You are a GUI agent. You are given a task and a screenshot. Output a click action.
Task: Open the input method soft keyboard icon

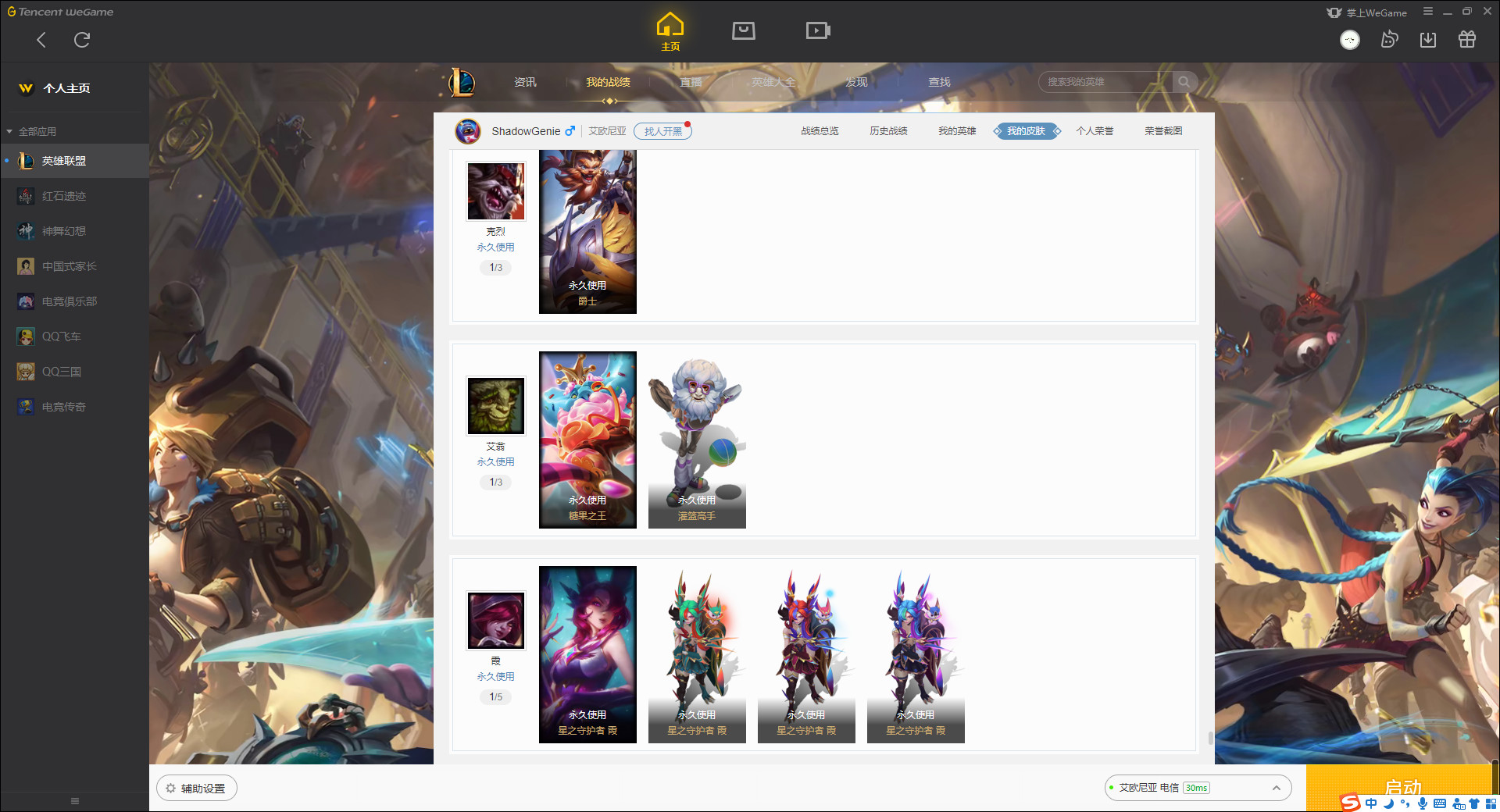click(x=1440, y=803)
